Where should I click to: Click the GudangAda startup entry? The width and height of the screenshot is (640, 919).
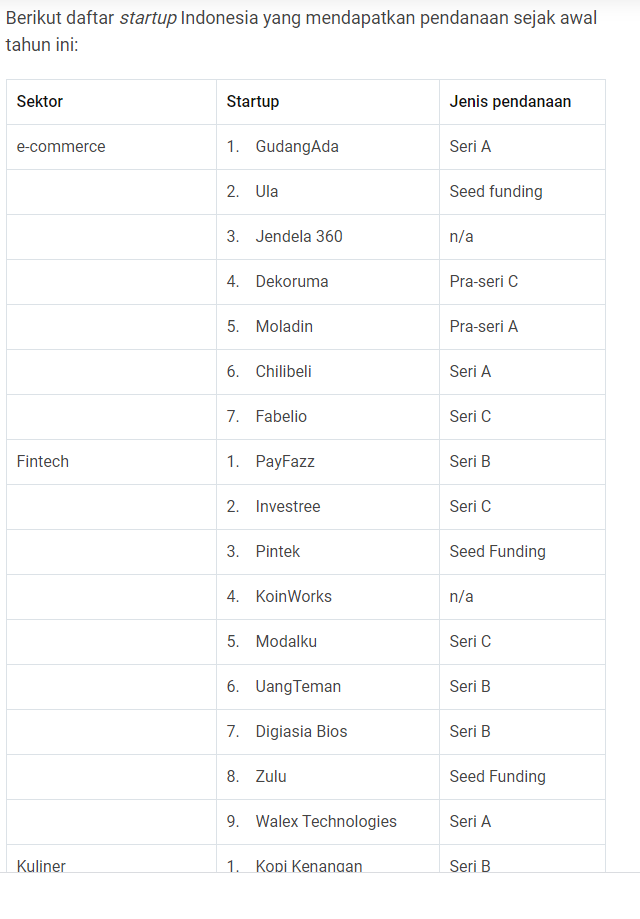tap(297, 147)
